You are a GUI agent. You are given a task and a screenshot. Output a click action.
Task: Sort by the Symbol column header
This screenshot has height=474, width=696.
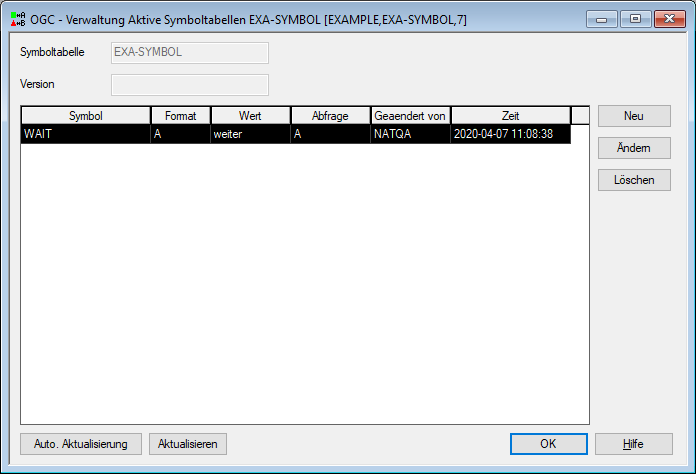click(x=86, y=116)
